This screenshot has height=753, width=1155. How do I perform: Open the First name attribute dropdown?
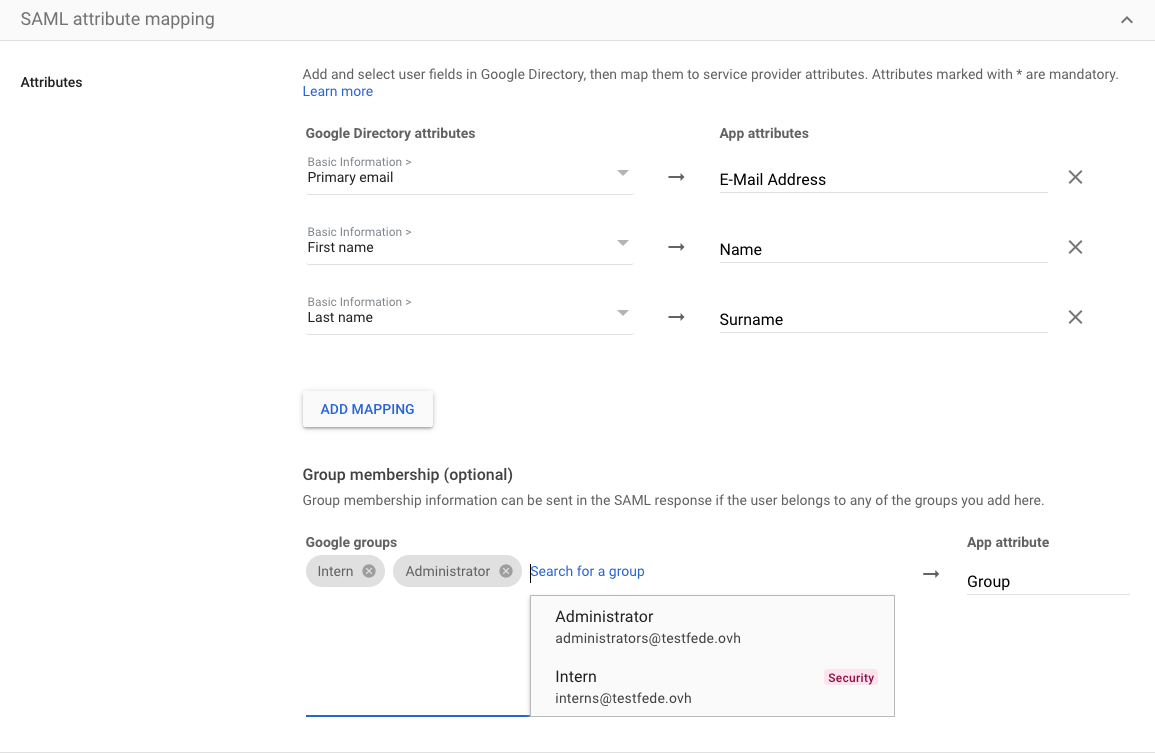pyautogui.click(x=623, y=242)
